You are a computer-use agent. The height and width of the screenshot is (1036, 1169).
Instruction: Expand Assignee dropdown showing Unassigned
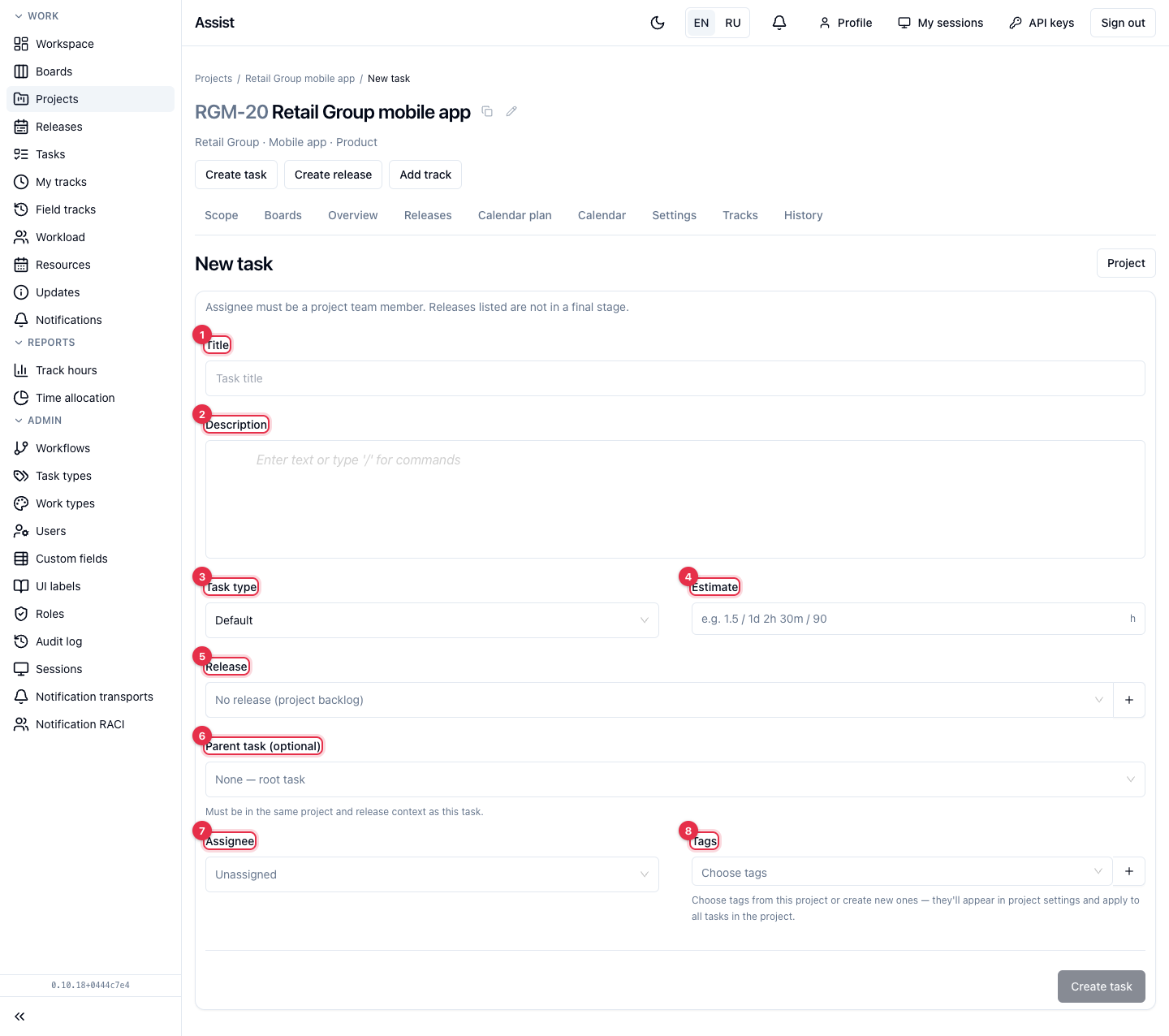[432, 874]
